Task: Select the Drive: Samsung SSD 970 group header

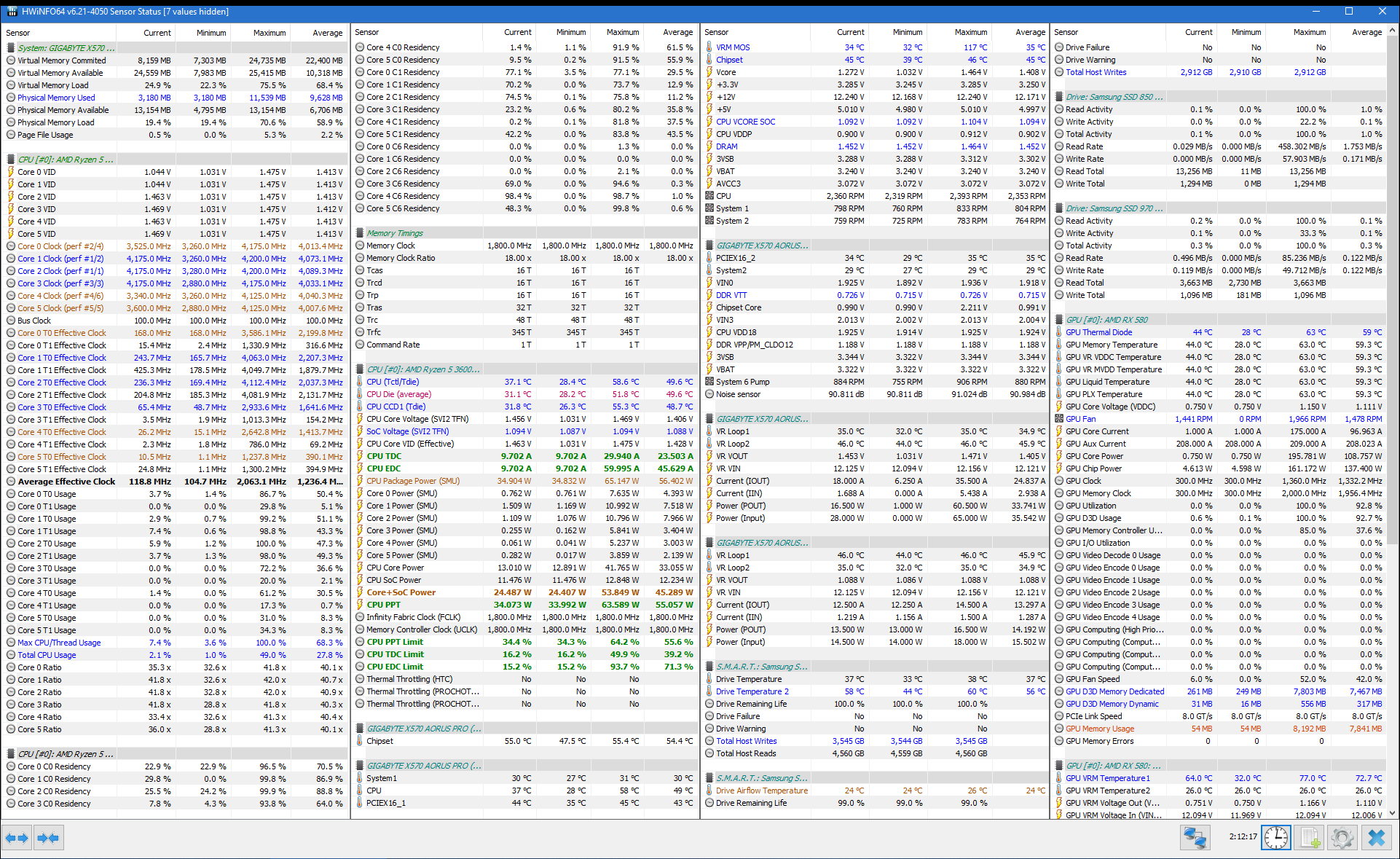Action: [x=1219, y=208]
